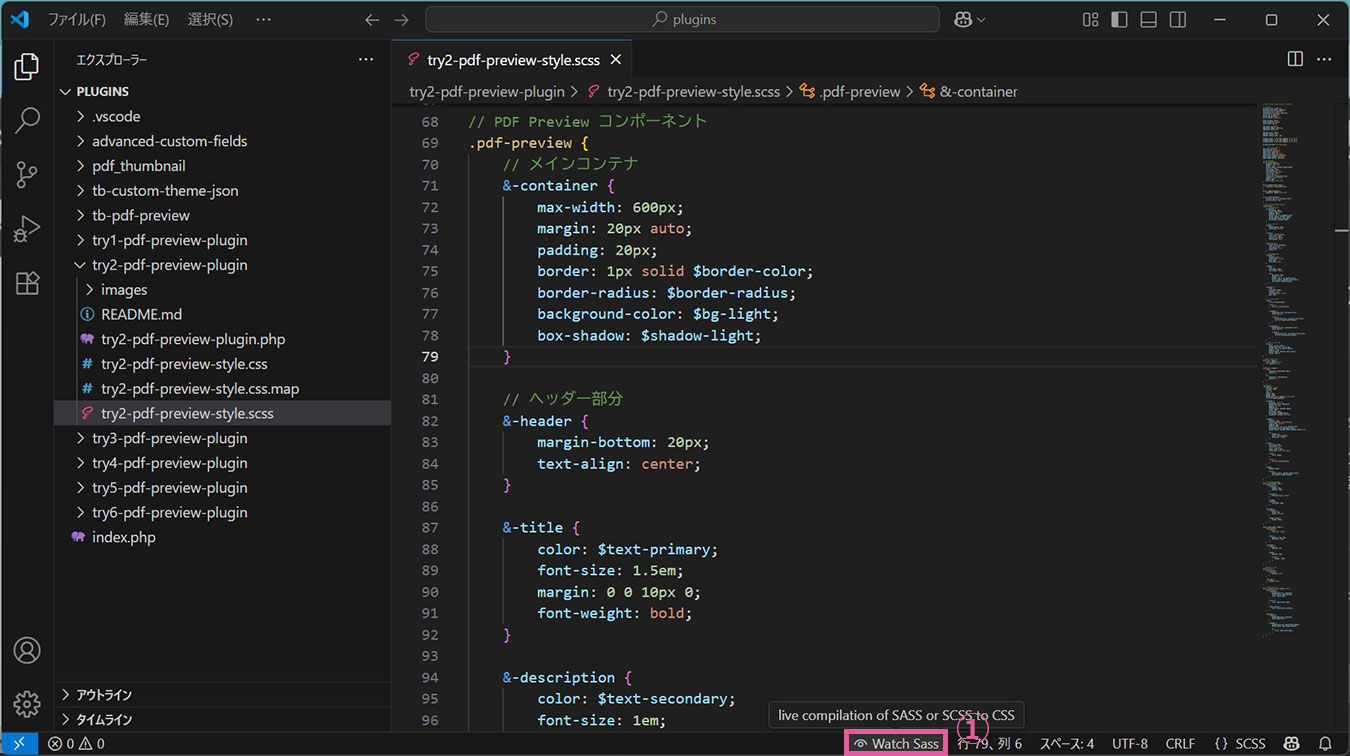Click the code minimap overview

click(1297, 370)
